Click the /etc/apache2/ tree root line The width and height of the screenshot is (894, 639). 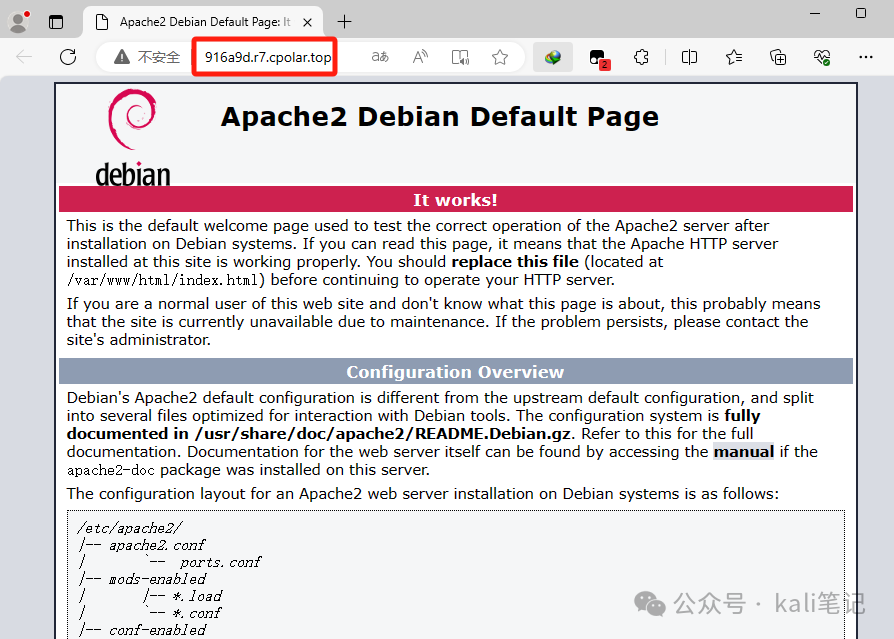pos(130,528)
